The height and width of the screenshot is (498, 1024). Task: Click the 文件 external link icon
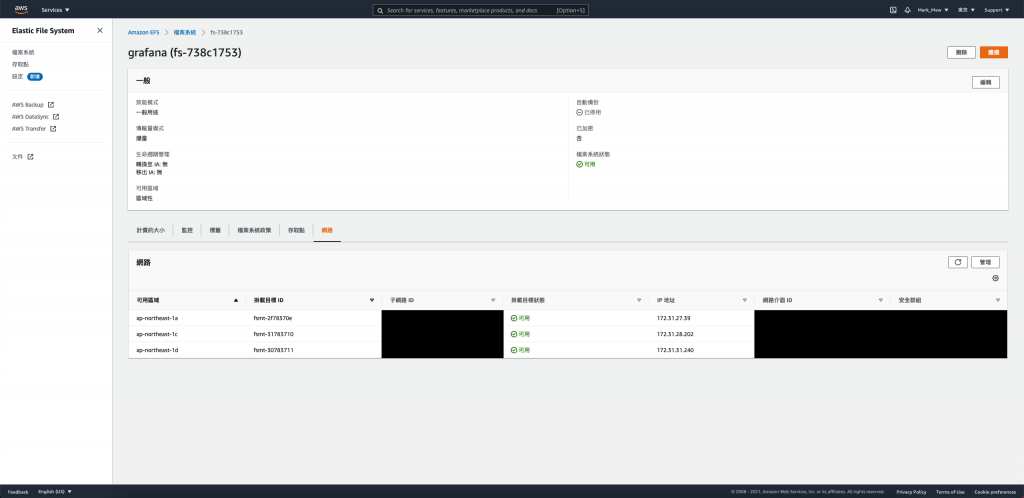(x=30, y=157)
